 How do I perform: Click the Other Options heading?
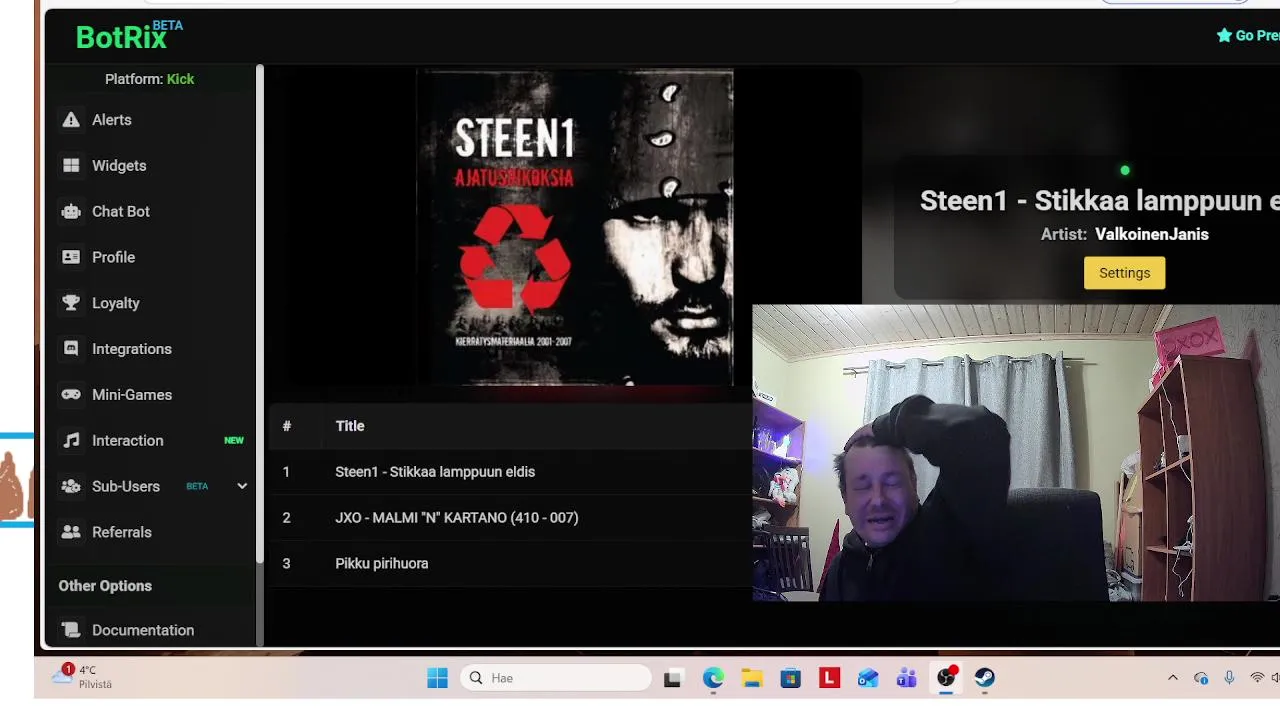tap(105, 586)
